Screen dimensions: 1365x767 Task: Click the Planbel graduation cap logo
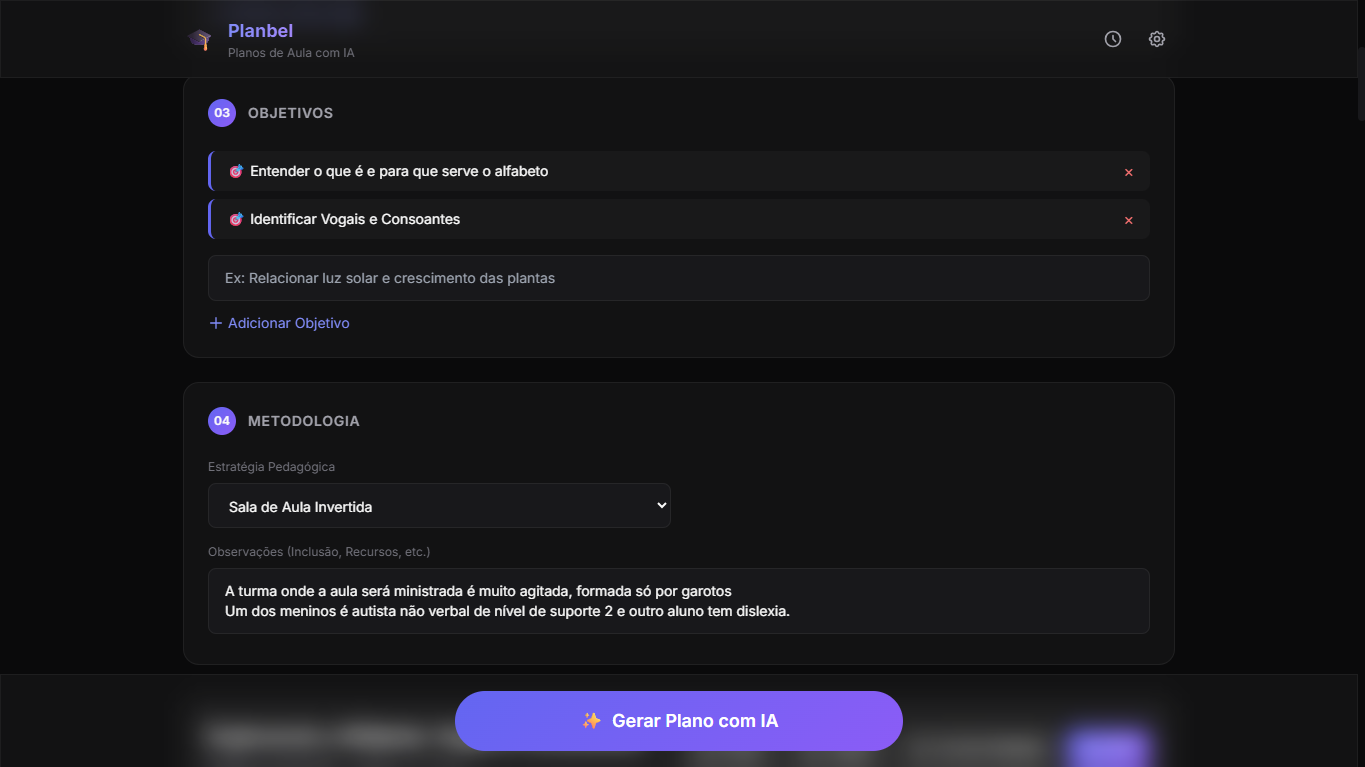point(200,40)
